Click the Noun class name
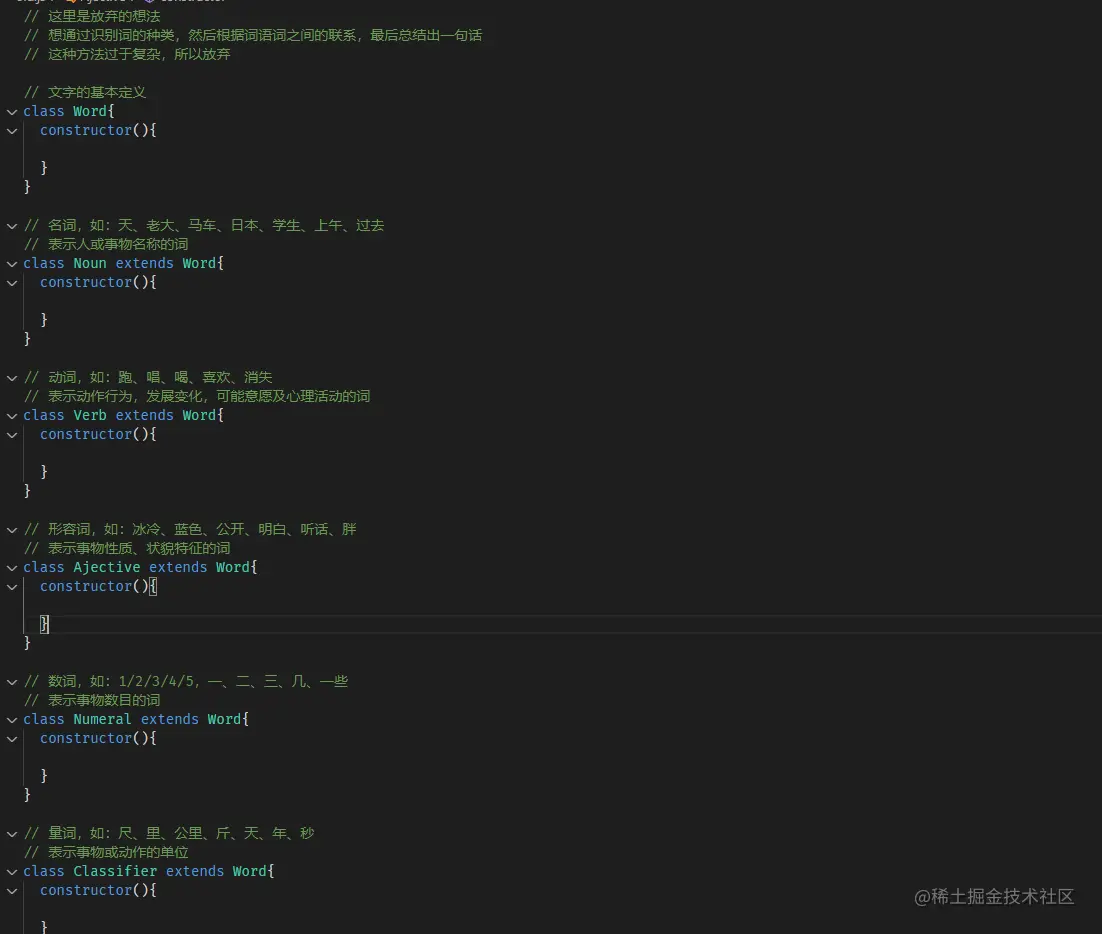Viewport: 1102px width, 934px height. pyautogui.click(x=90, y=263)
